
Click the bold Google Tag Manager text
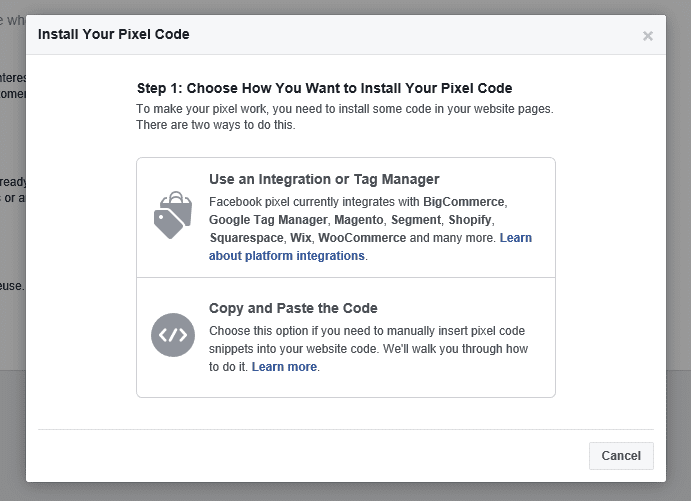[x=268, y=220]
